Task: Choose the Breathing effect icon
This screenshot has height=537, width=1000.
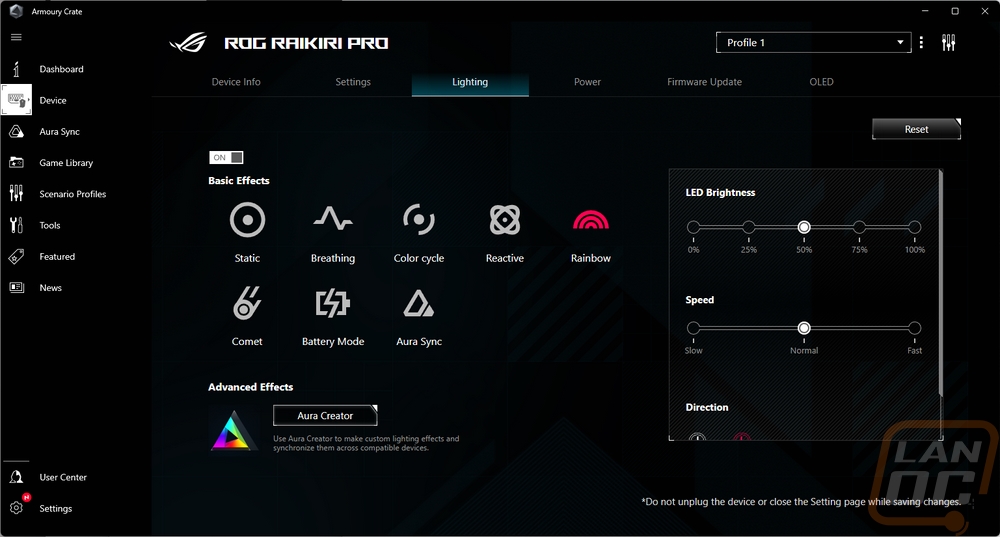Action: click(x=332, y=220)
